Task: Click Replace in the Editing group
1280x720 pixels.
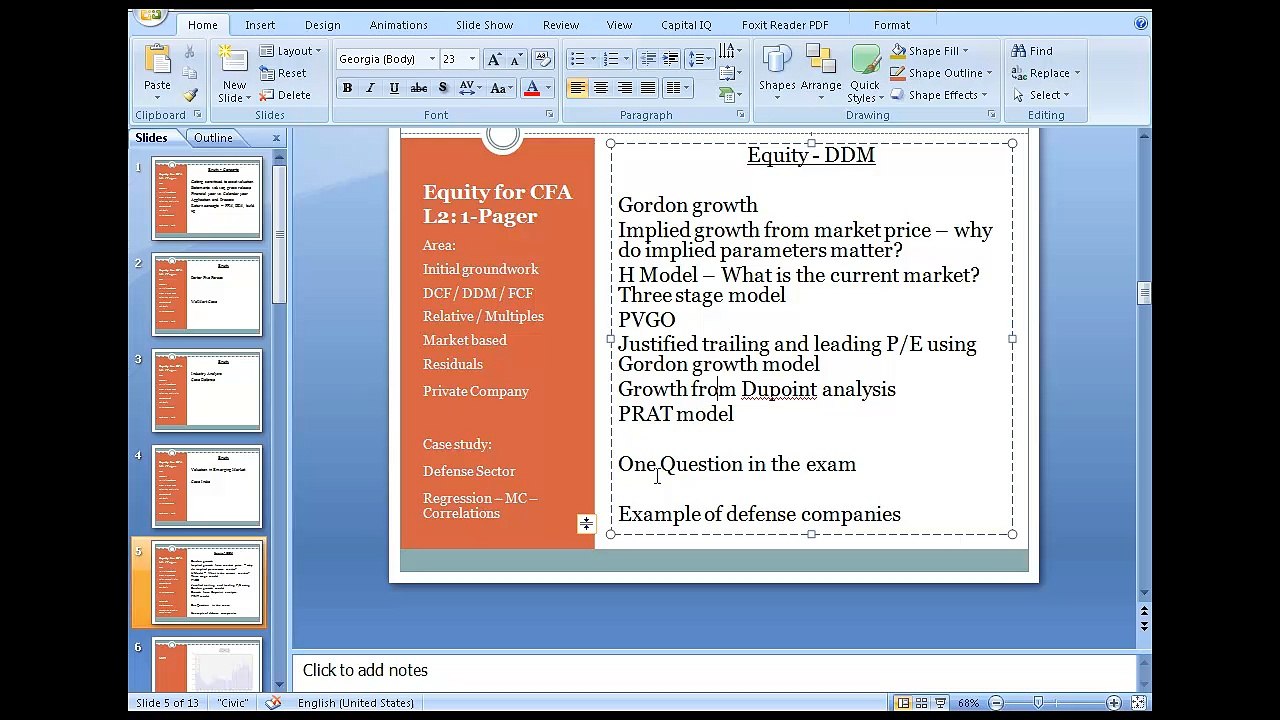Action: click(1045, 73)
